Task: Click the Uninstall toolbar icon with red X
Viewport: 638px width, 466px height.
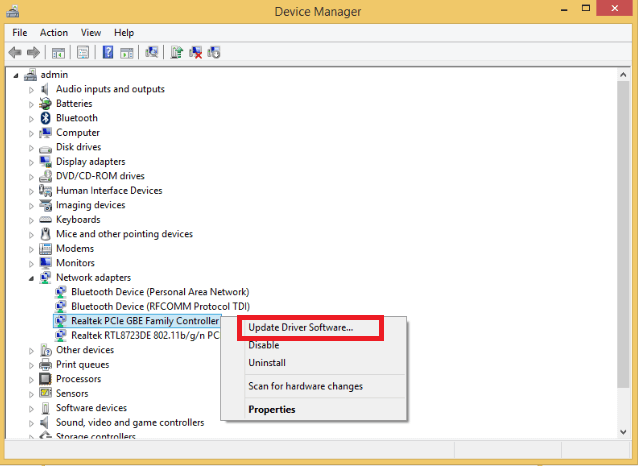Action: [195, 52]
